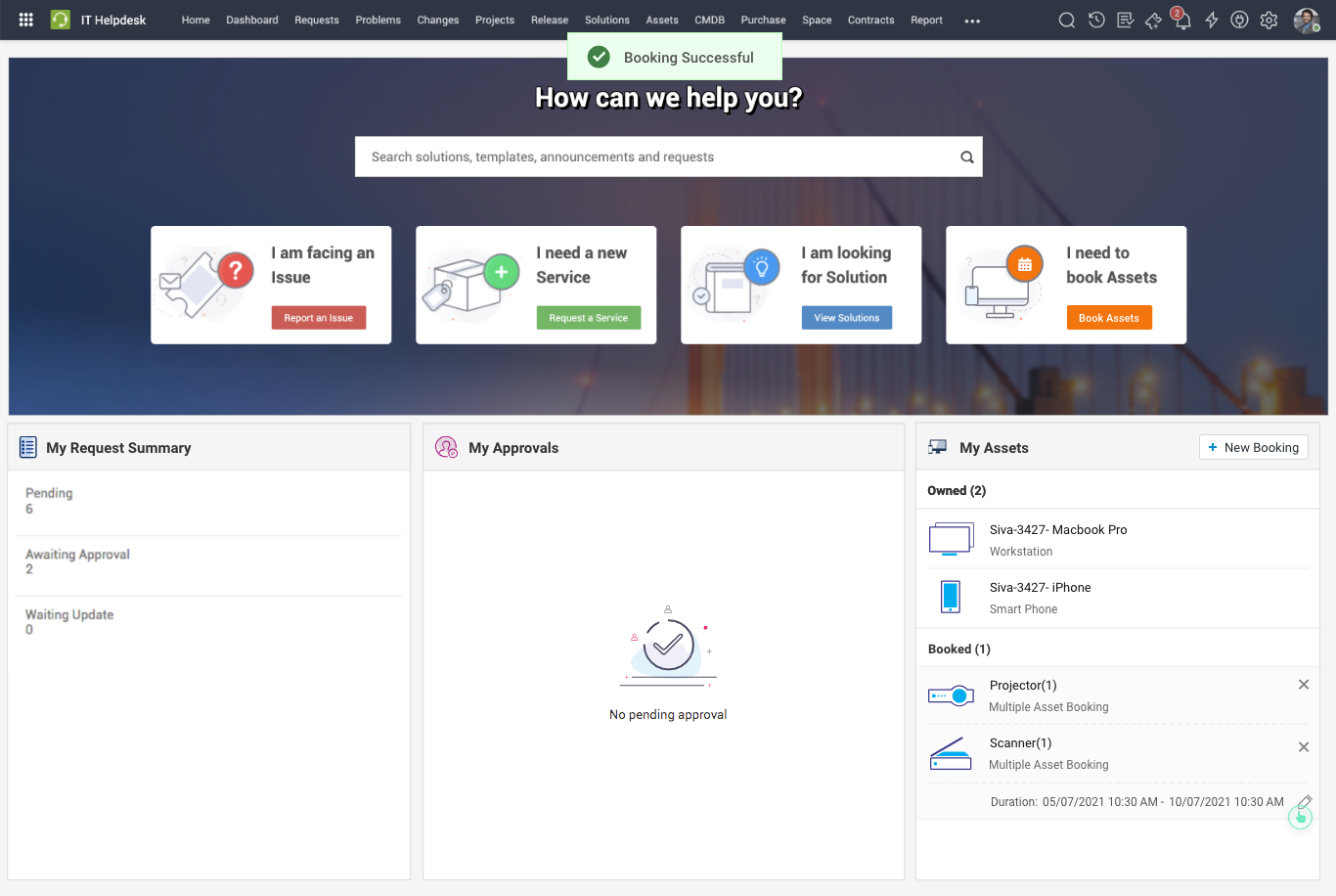Start a New Booking from My Assets
1336x896 pixels.
[x=1253, y=447]
